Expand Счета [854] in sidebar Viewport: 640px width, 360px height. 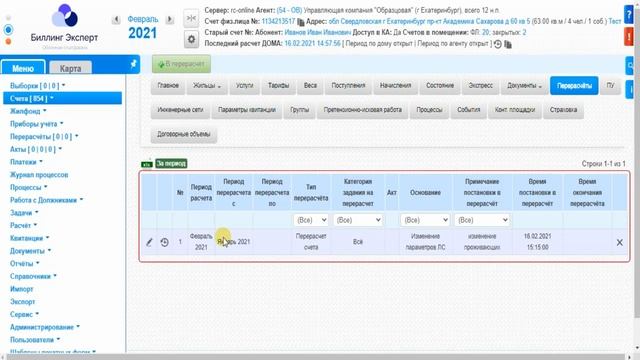[x=62, y=98]
